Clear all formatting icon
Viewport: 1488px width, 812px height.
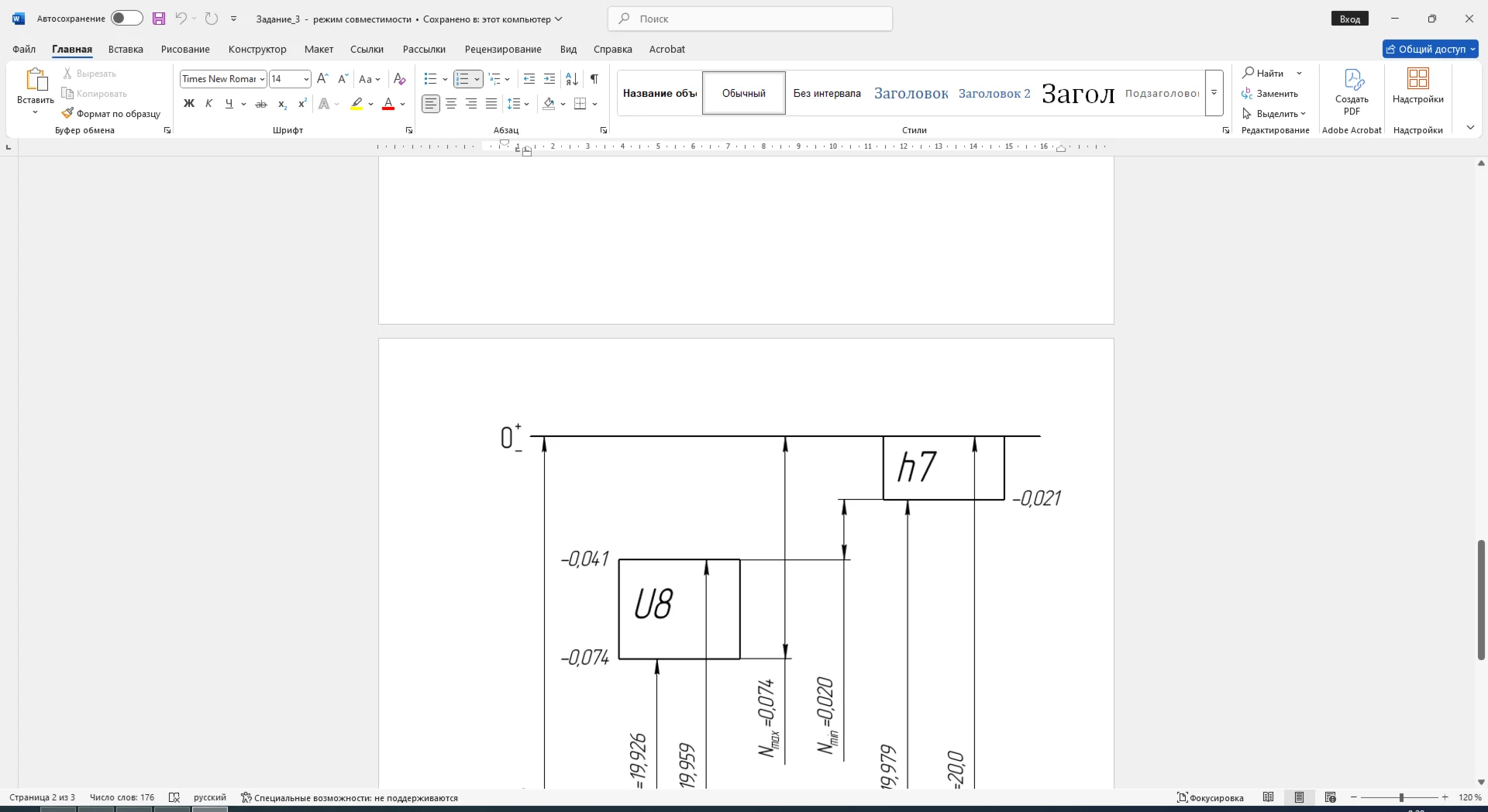click(x=400, y=79)
